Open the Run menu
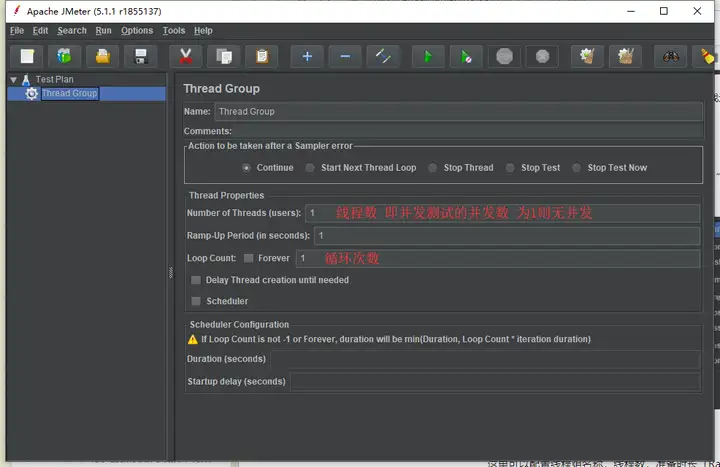 [103, 31]
